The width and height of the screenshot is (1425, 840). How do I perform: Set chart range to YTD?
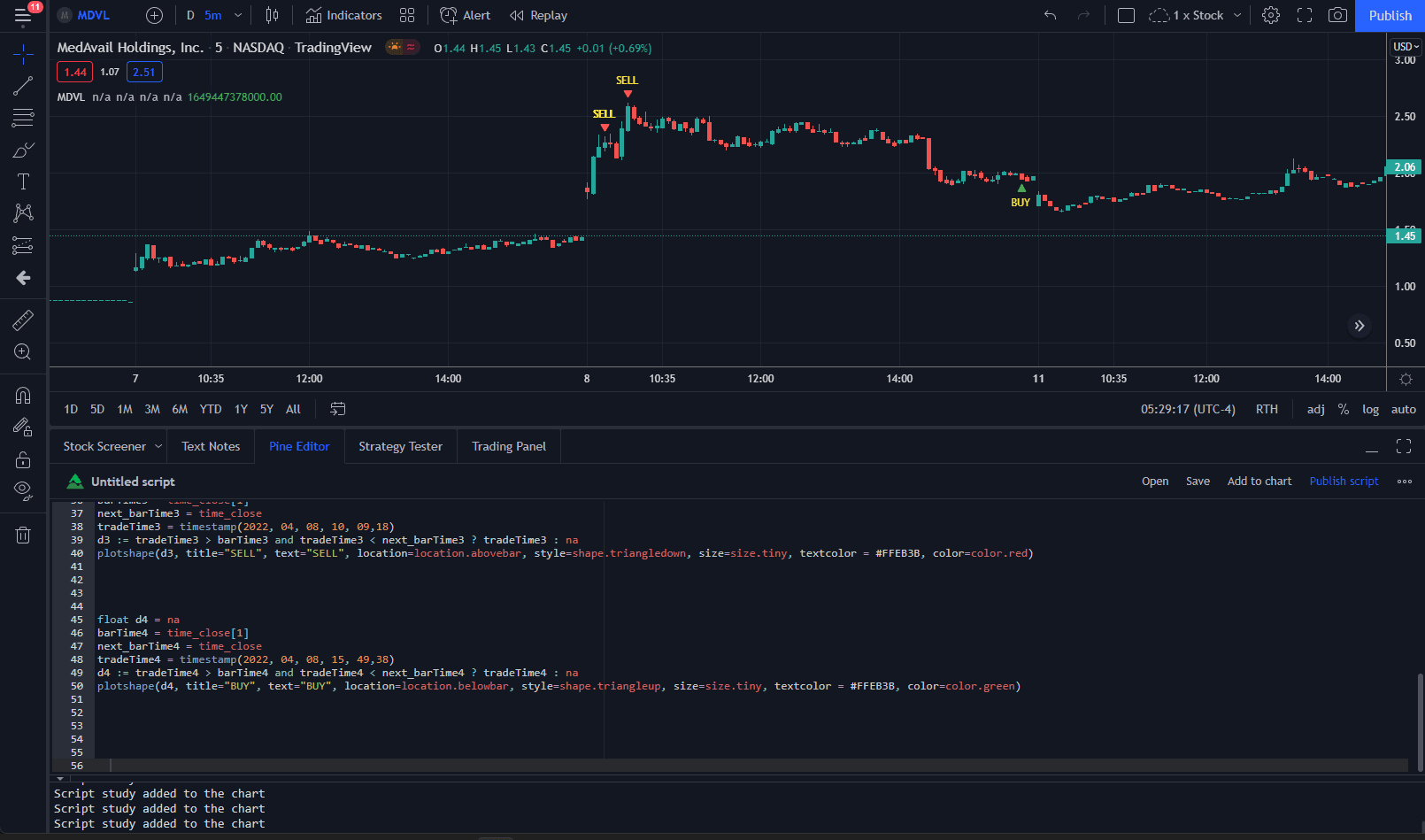pyautogui.click(x=211, y=410)
